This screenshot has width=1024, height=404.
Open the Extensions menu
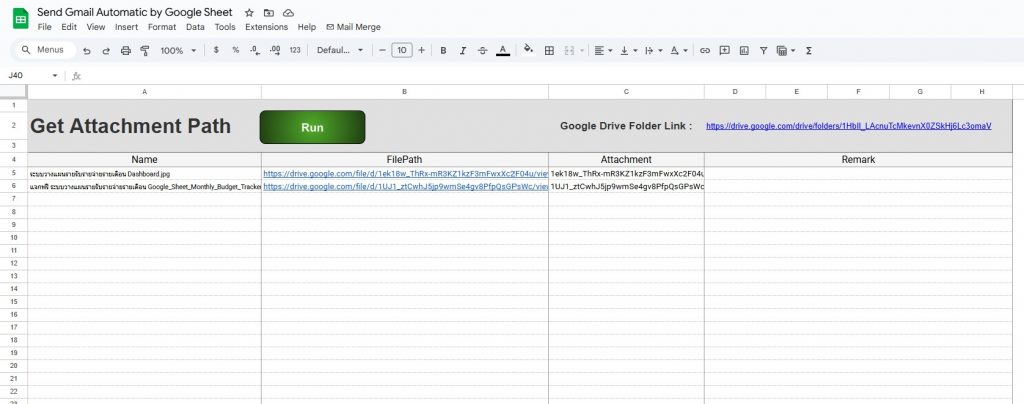point(266,27)
